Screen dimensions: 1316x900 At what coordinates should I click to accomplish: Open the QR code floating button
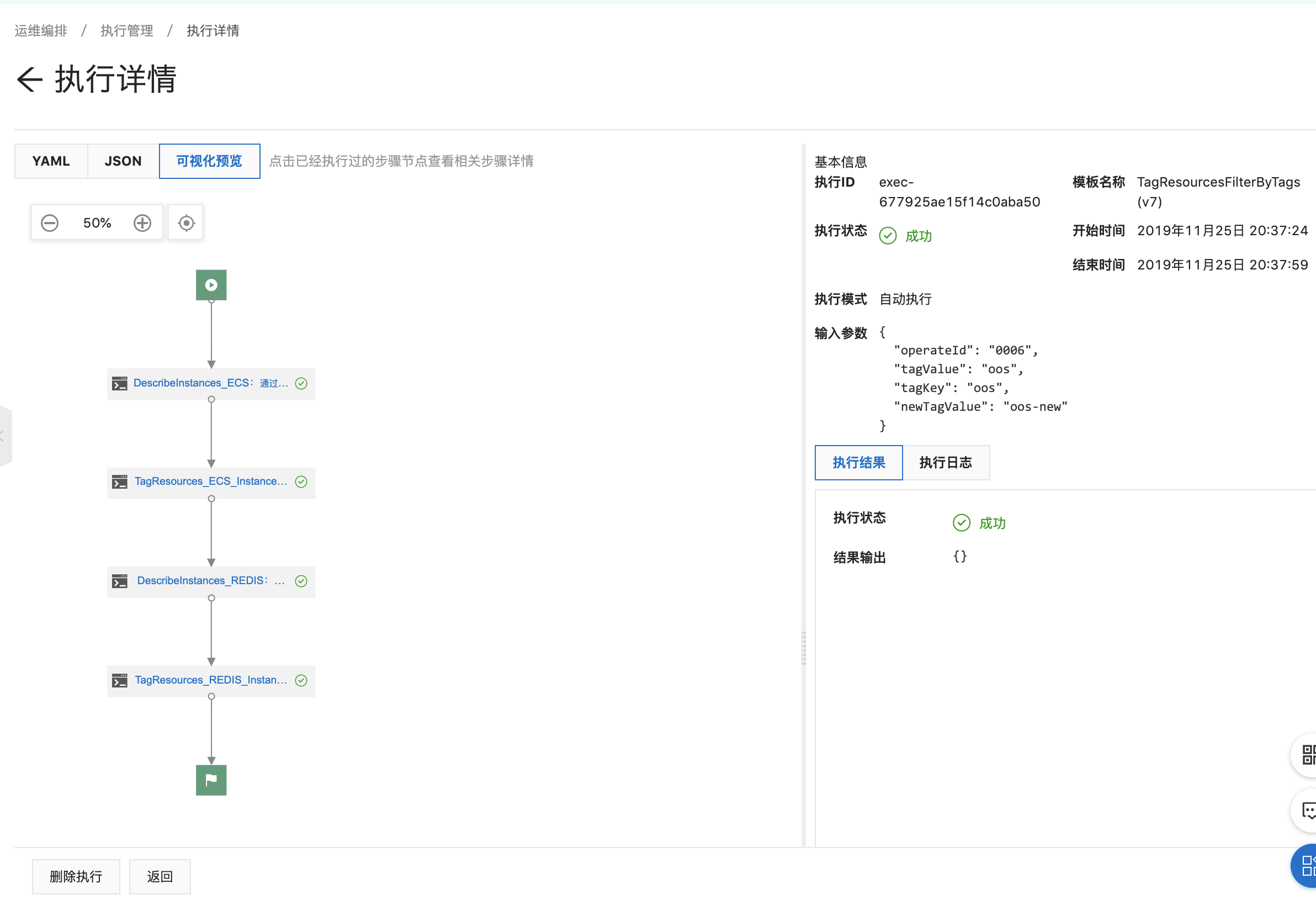click(1304, 754)
